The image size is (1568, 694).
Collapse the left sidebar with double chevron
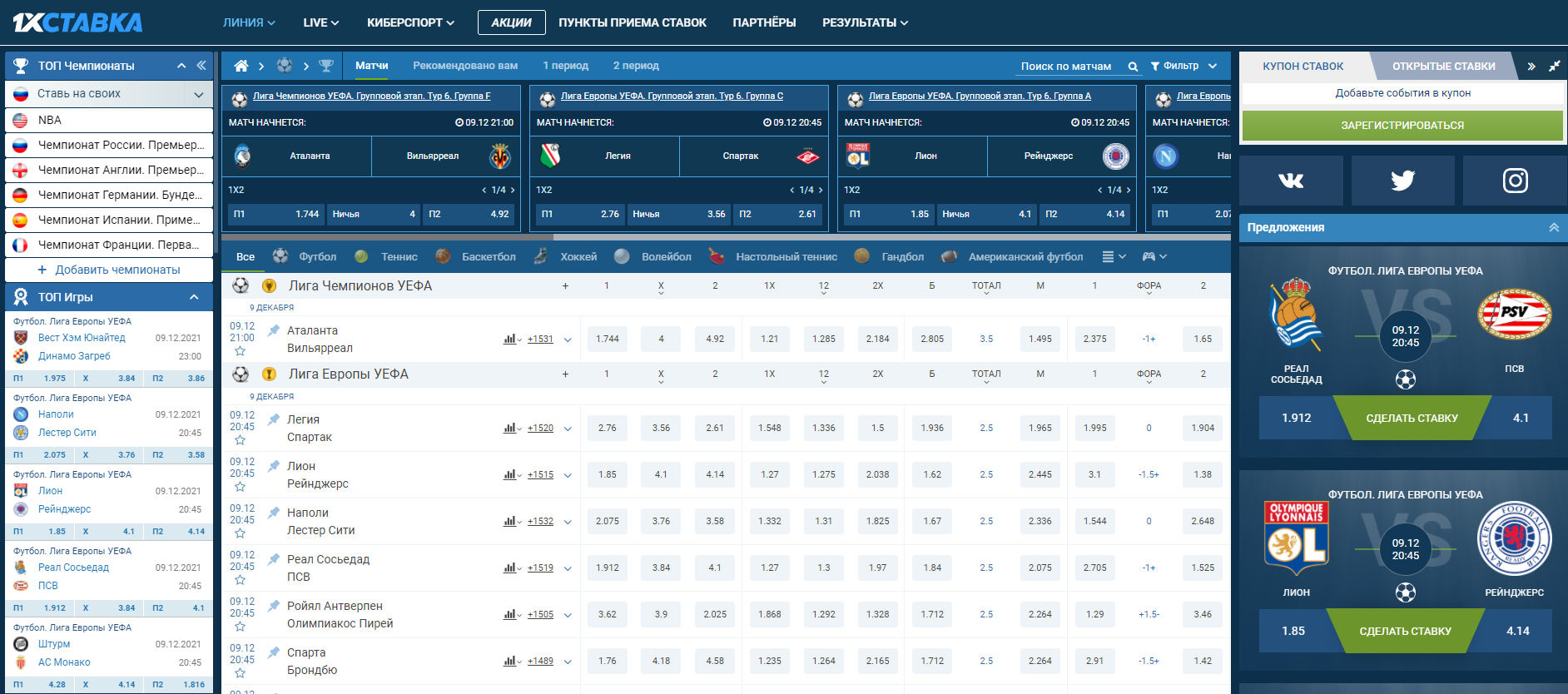coord(201,65)
